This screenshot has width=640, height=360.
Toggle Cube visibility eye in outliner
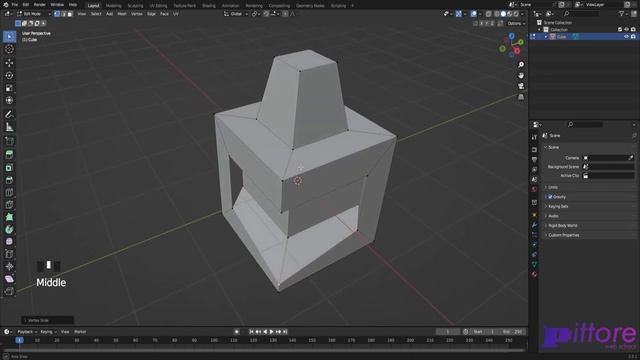pos(626,36)
